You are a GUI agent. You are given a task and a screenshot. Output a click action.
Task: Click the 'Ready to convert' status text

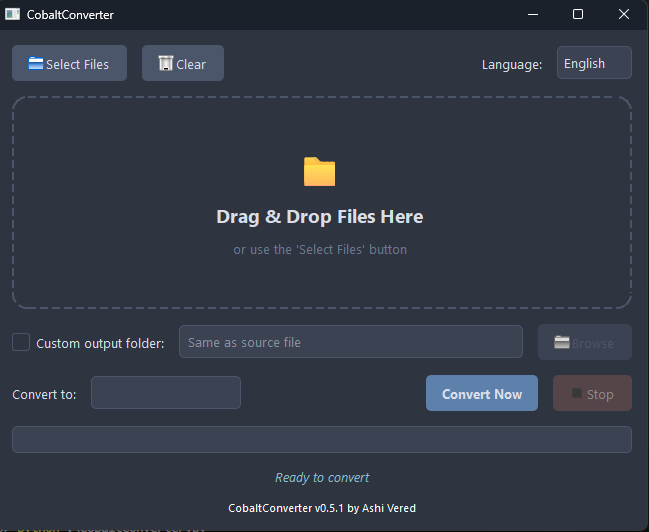pyautogui.click(x=322, y=478)
